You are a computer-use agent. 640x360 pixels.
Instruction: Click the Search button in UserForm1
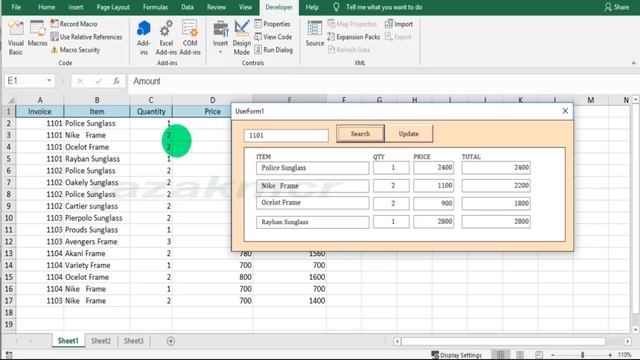360,134
